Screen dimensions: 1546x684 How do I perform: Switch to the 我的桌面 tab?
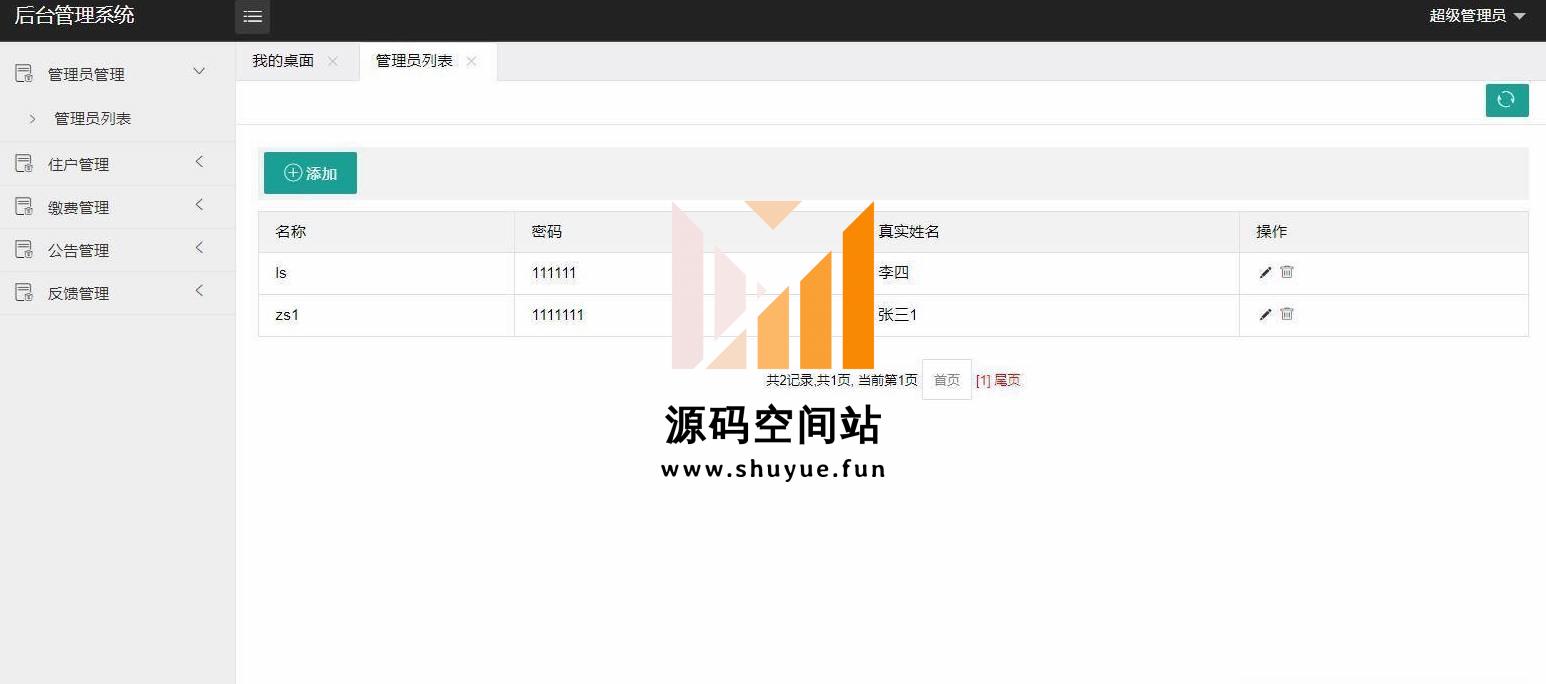283,61
